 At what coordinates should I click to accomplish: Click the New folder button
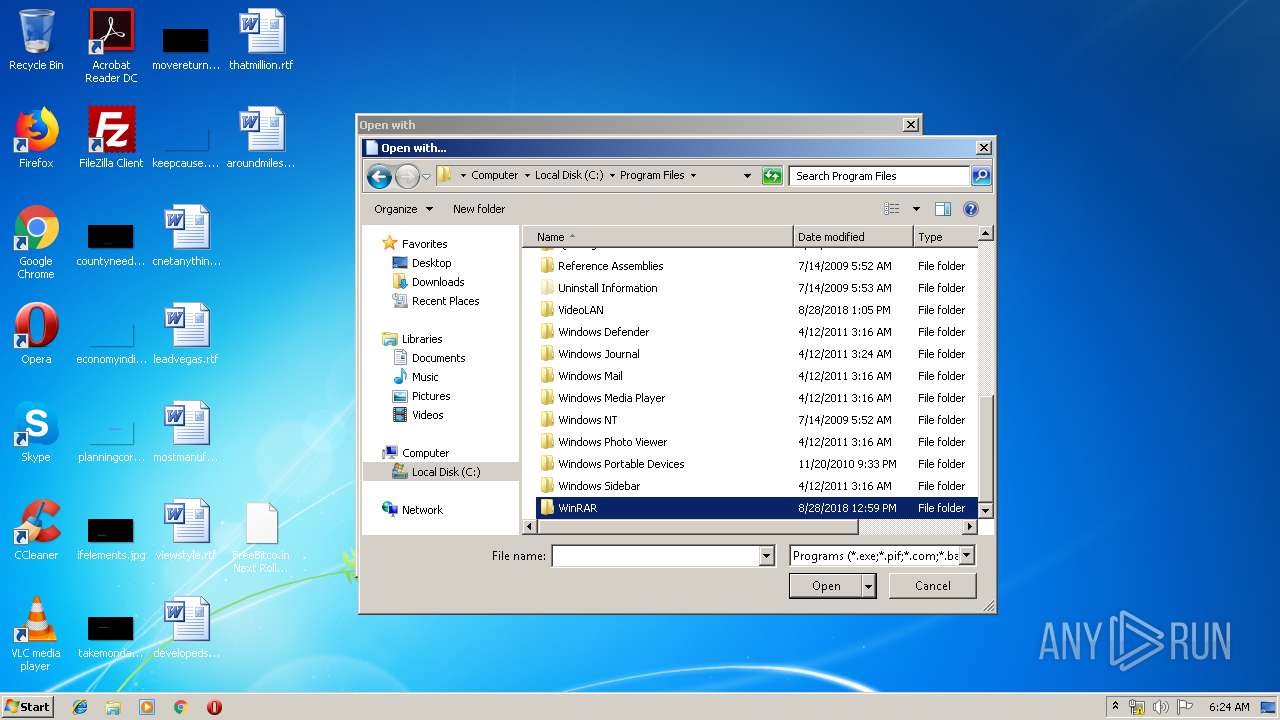click(479, 209)
